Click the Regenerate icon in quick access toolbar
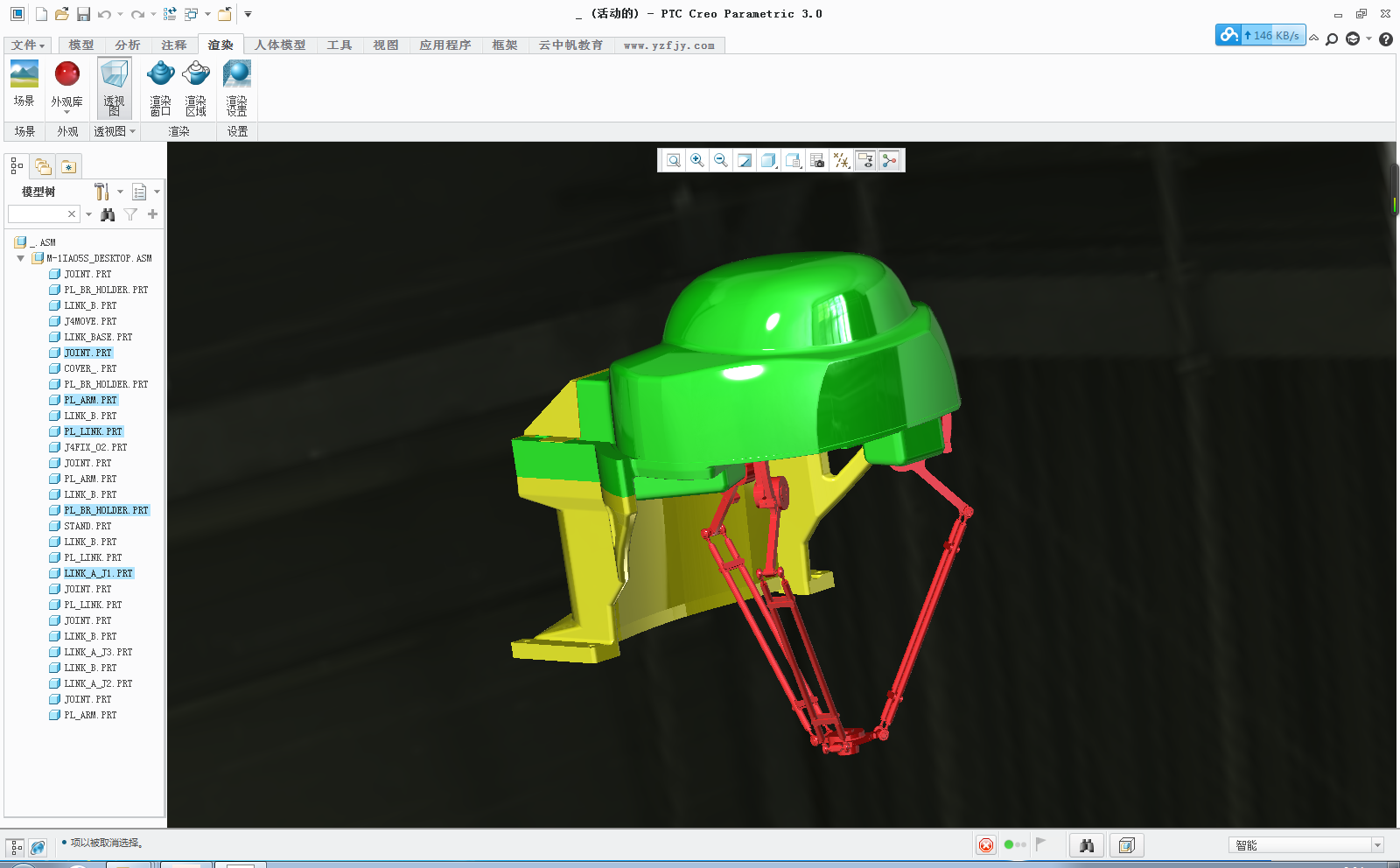The width and height of the screenshot is (1400, 868). (170, 14)
